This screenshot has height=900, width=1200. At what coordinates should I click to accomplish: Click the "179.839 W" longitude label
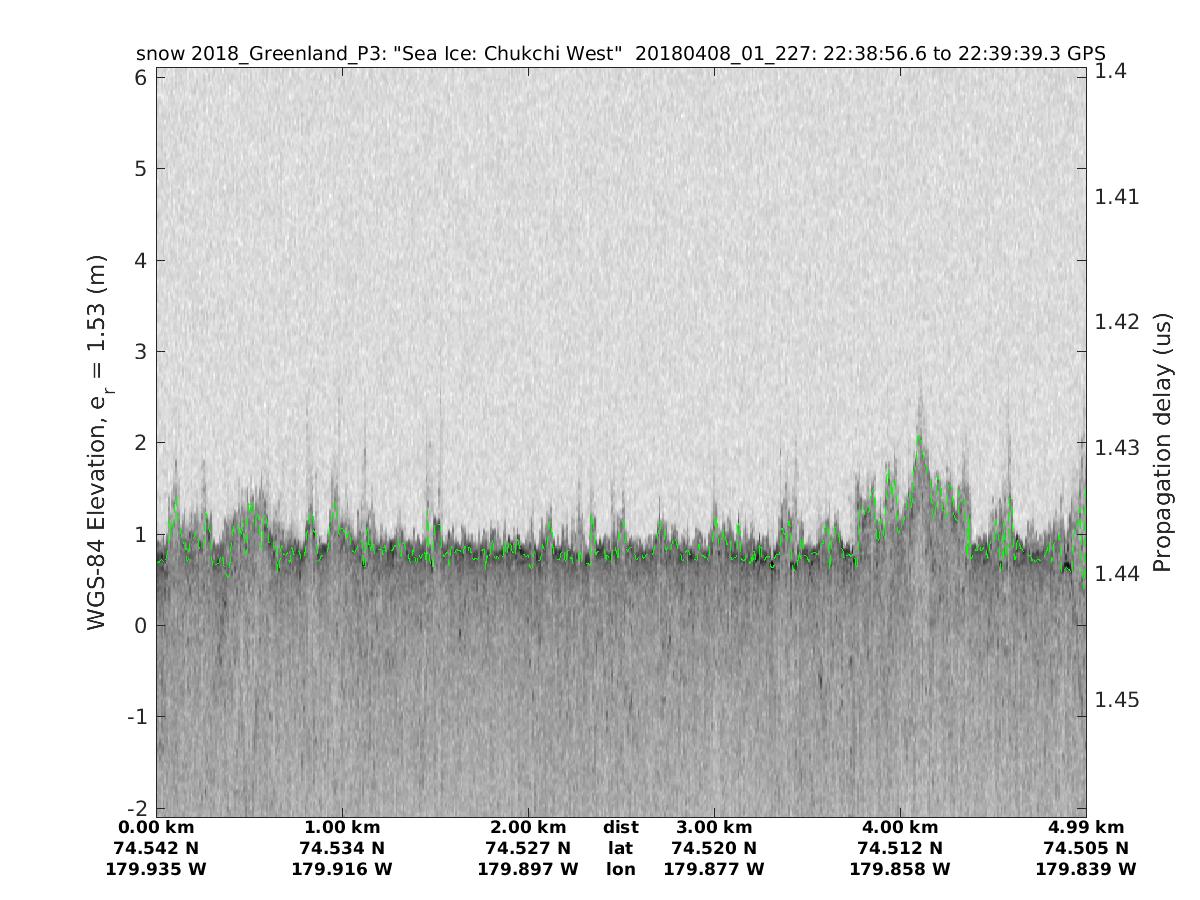click(x=1086, y=869)
